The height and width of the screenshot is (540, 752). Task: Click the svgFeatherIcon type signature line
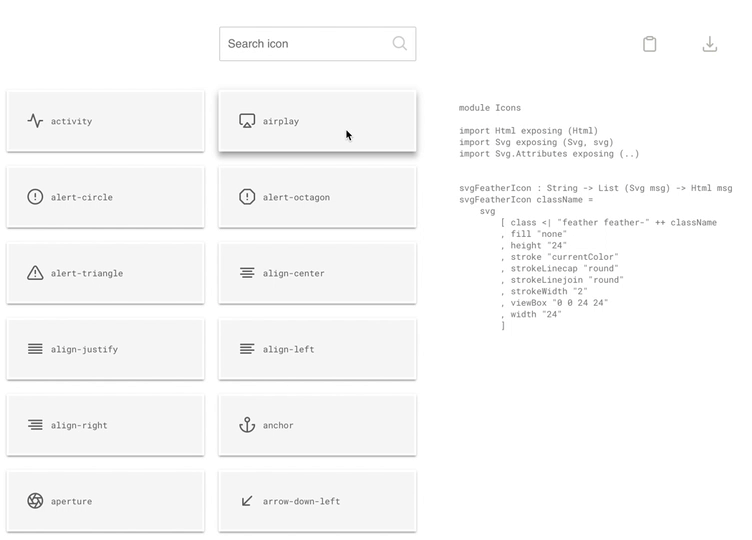click(x=596, y=188)
